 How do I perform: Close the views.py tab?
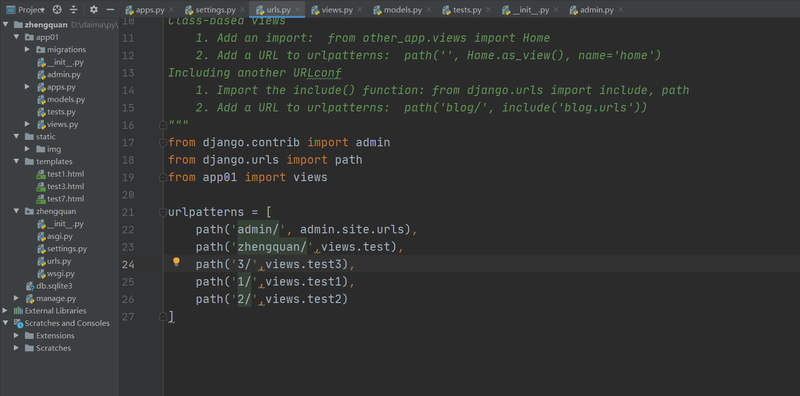pyautogui.click(x=360, y=10)
